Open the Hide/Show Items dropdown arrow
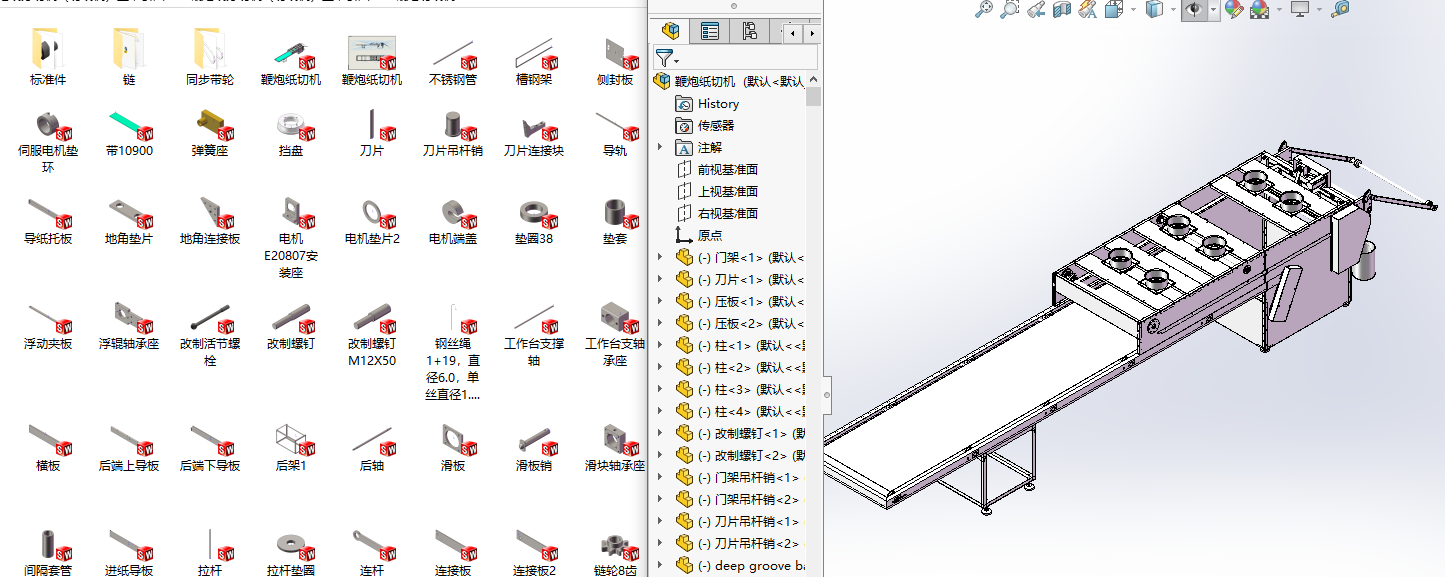Screen dimensions: 1445x577 [x=1212, y=10]
